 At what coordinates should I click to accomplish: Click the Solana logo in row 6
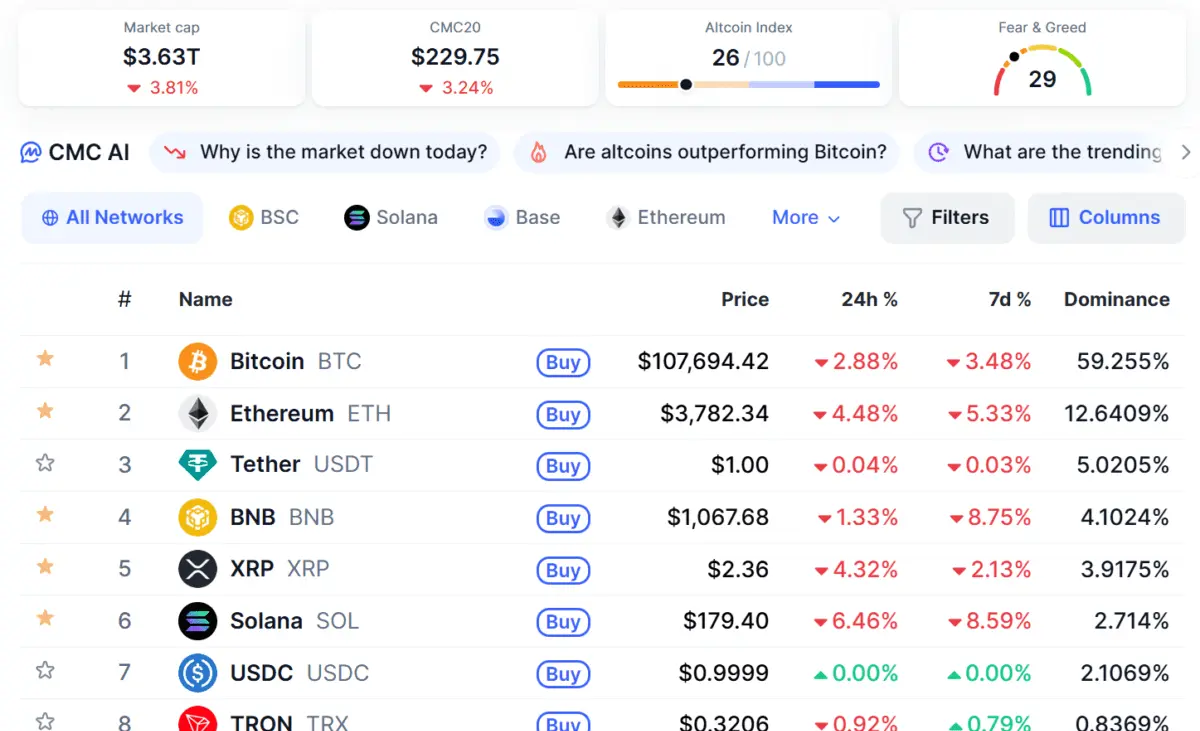coord(197,621)
